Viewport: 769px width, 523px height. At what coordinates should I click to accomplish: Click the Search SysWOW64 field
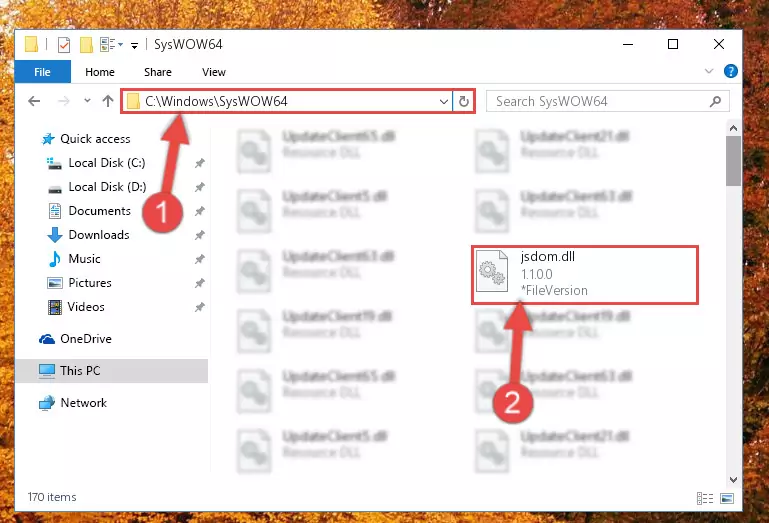[607, 102]
